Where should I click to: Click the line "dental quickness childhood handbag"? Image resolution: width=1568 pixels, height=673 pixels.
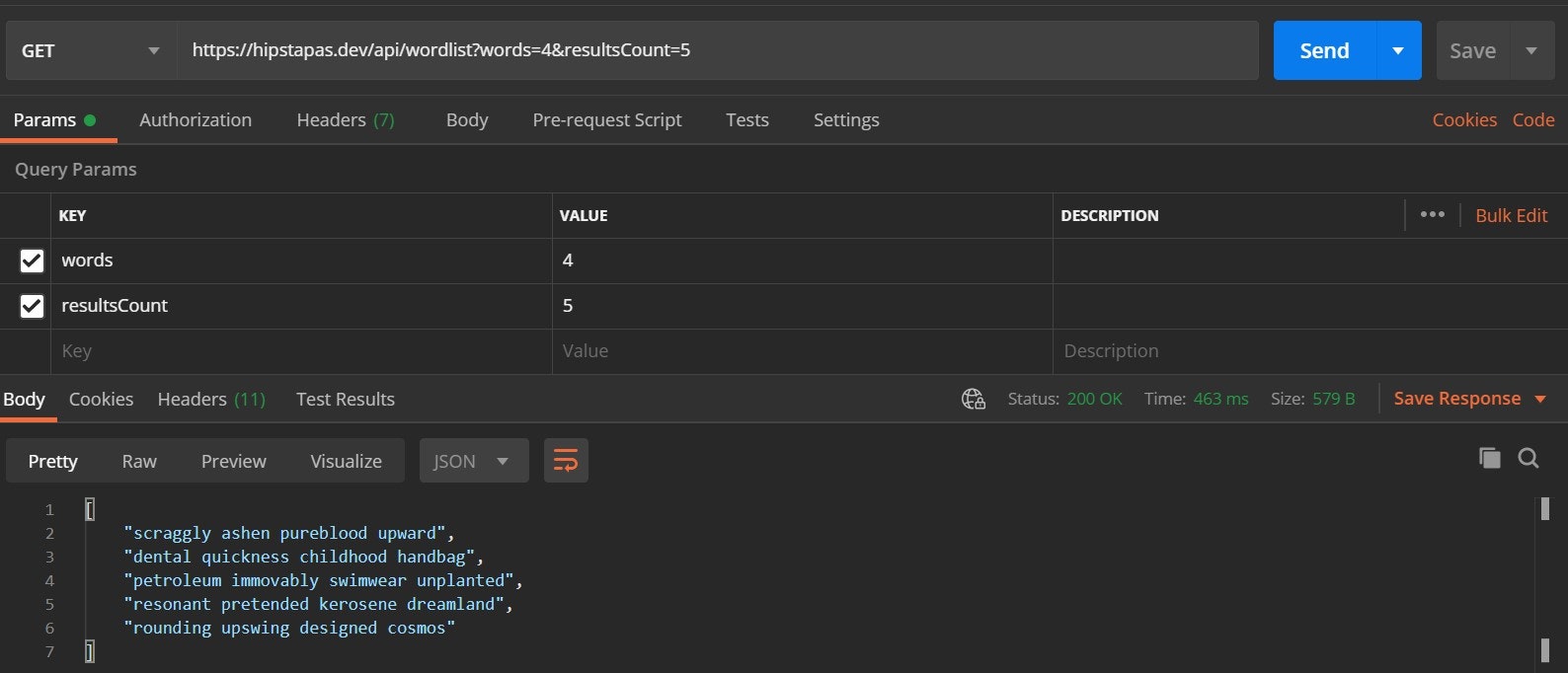click(x=304, y=557)
